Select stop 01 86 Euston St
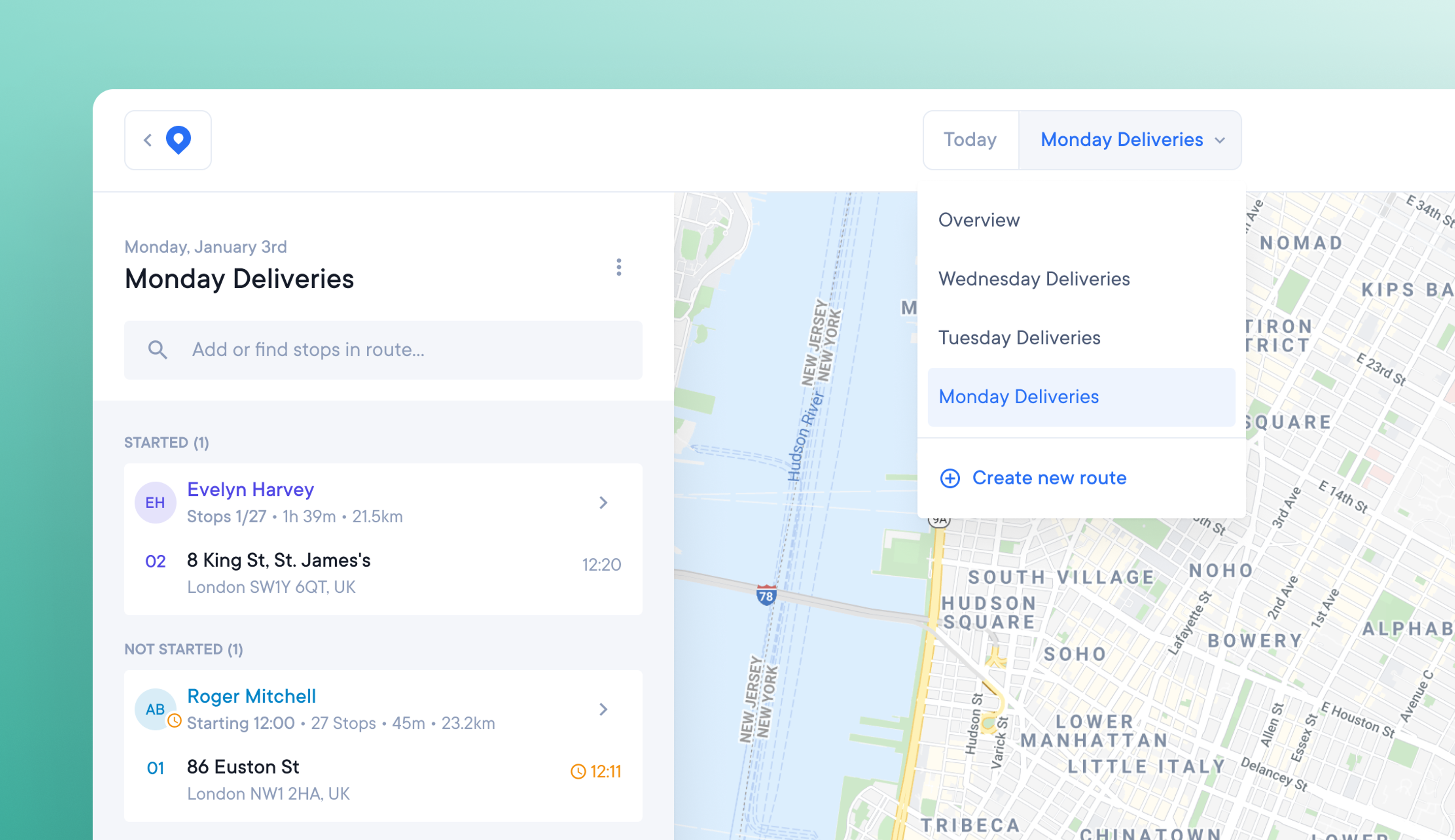 click(383, 779)
